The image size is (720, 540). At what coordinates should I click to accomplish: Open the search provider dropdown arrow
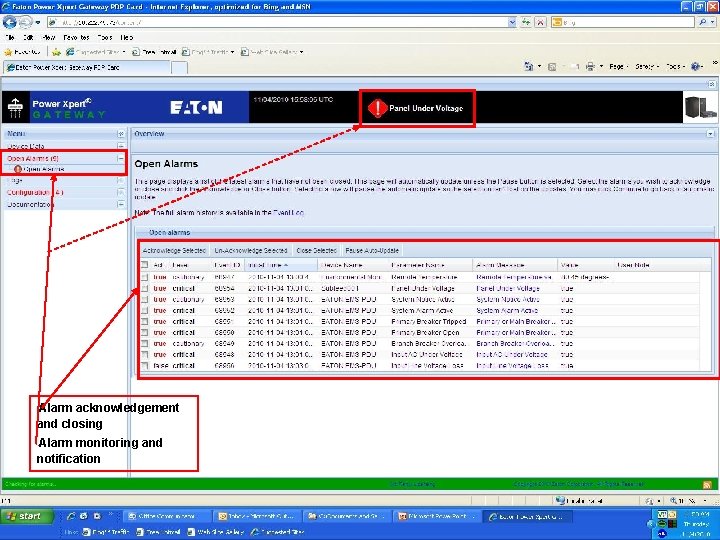pyautogui.click(x=714, y=22)
